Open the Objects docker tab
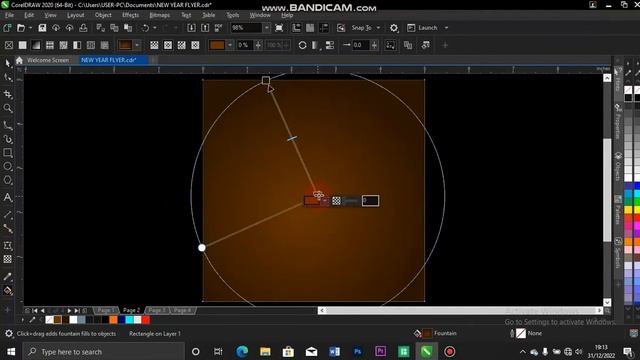Viewport: 640px width, 360px height. tap(618, 167)
